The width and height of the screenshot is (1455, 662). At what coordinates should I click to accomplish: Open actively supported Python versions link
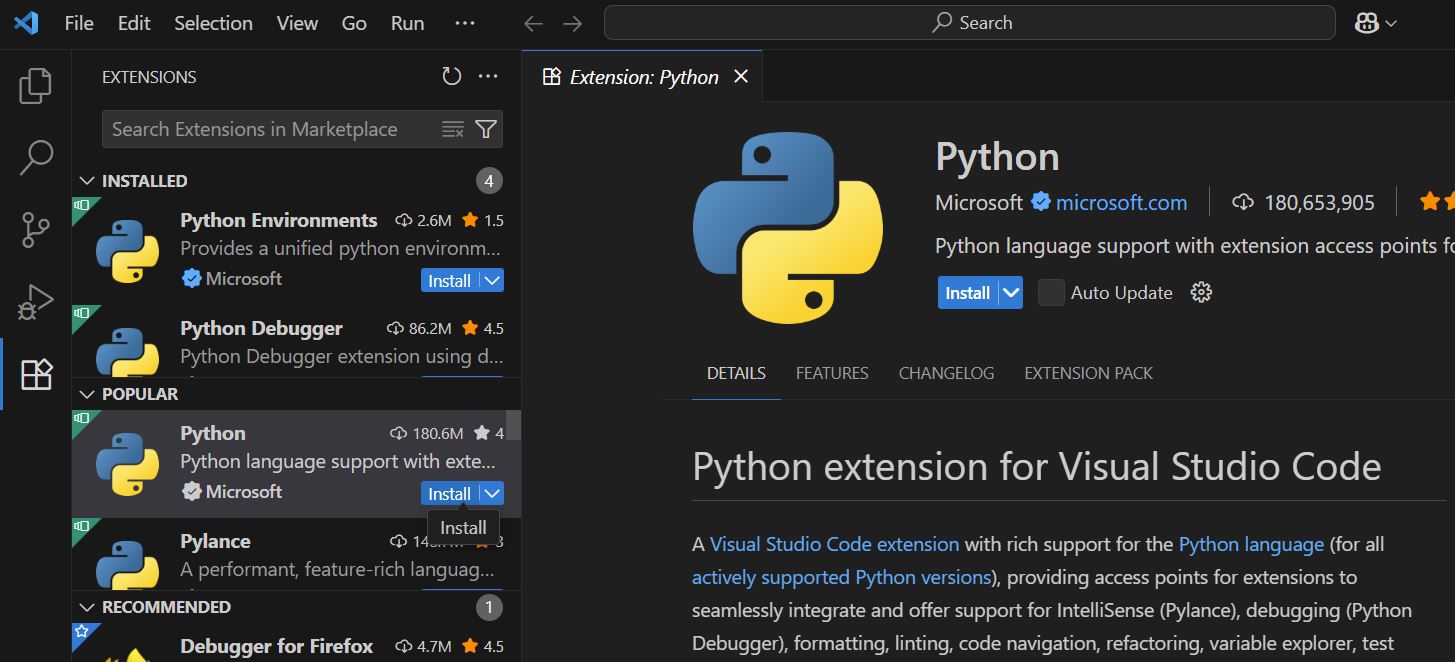[841, 577]
